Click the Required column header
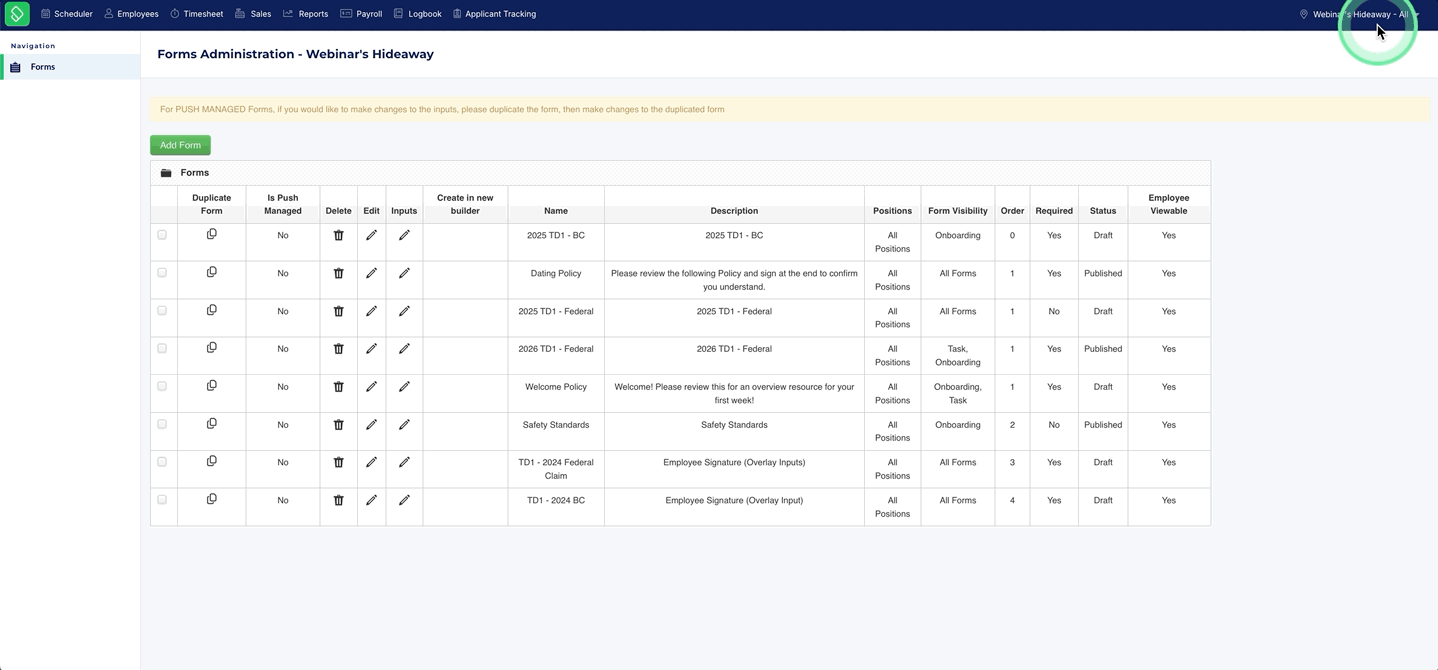Image resolution: width=1438 pixels, height=670 pixels. (1054, 211)
